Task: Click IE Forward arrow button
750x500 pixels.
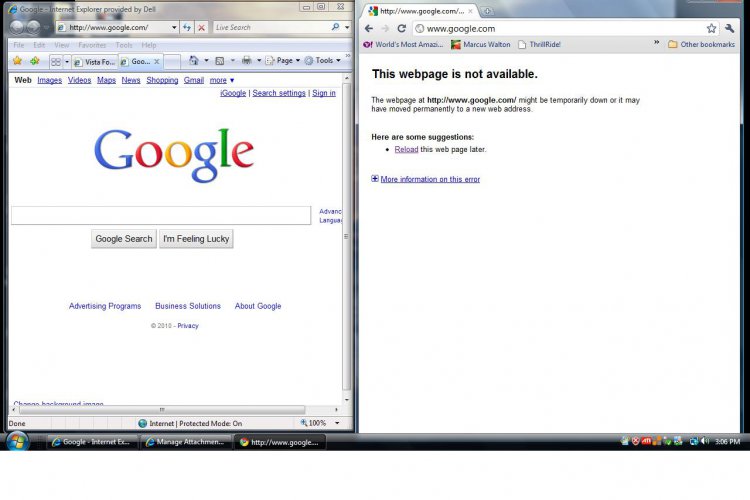Action: (x=33, y=27)
